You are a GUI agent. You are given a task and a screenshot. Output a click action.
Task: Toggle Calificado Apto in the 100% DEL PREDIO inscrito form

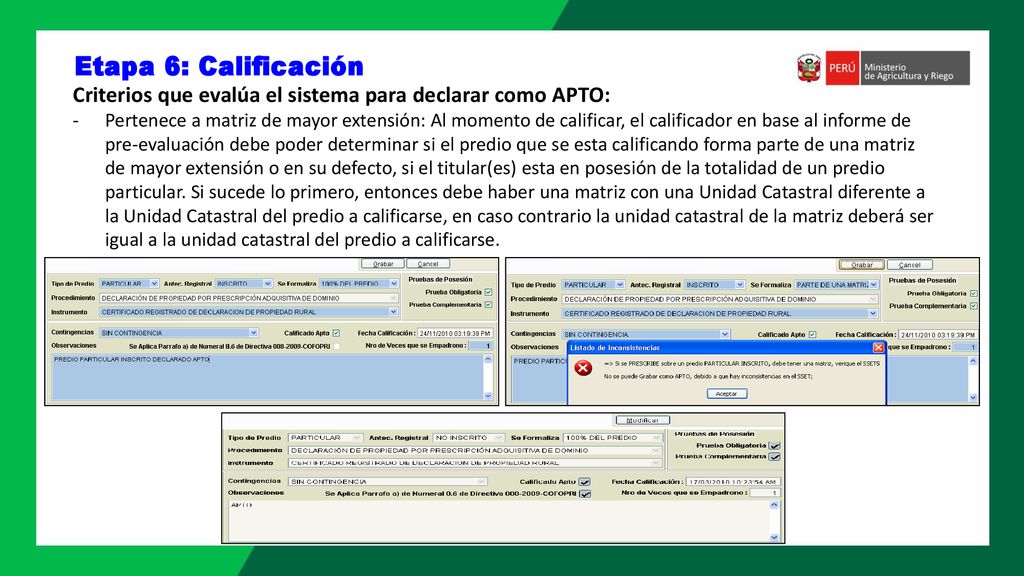(336, 333)
